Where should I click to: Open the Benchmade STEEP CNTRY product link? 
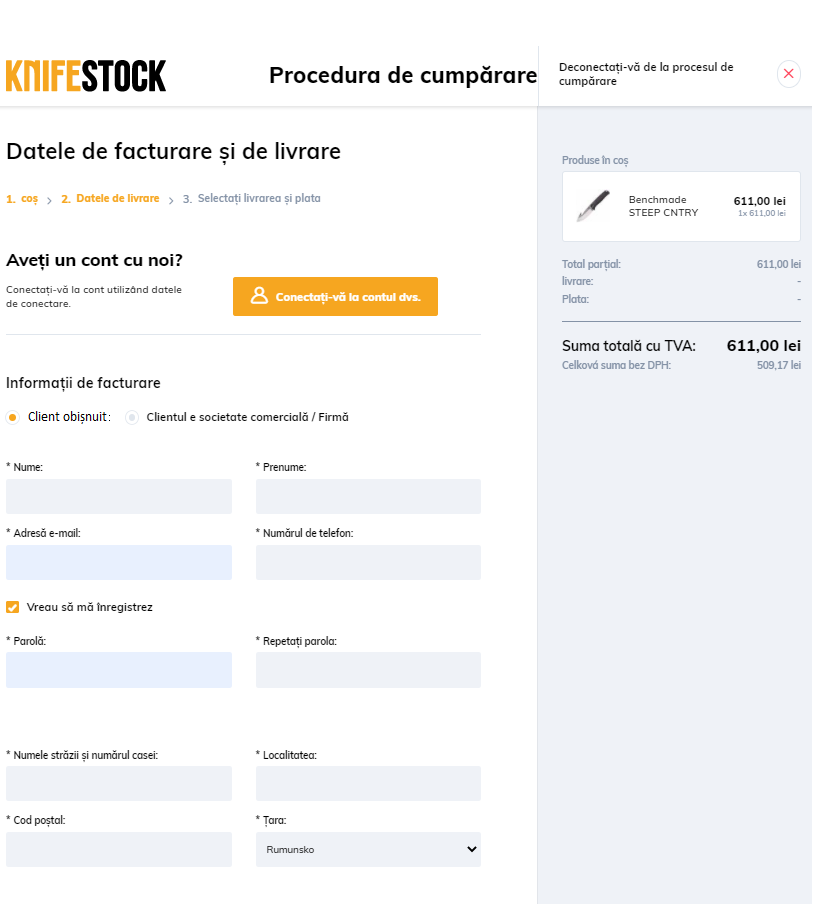(x=663, y=206)
